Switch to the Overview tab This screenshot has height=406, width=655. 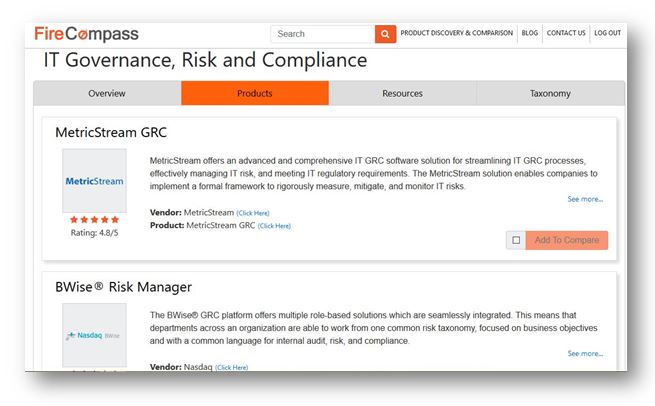tap(107, 94)
